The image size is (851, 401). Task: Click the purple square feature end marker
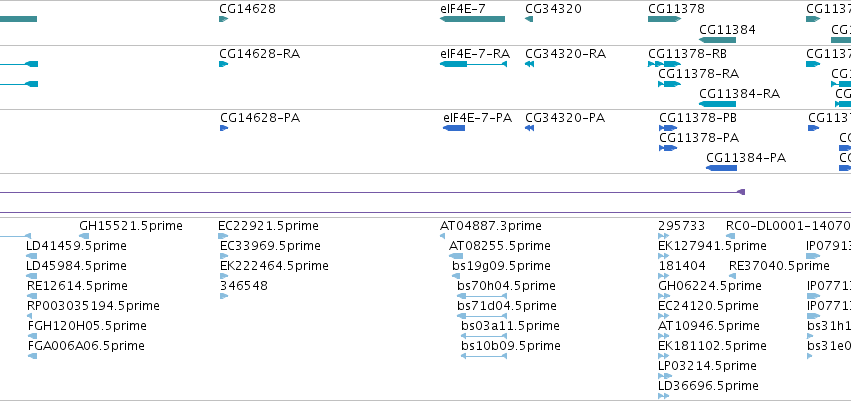tap(741, 192)
